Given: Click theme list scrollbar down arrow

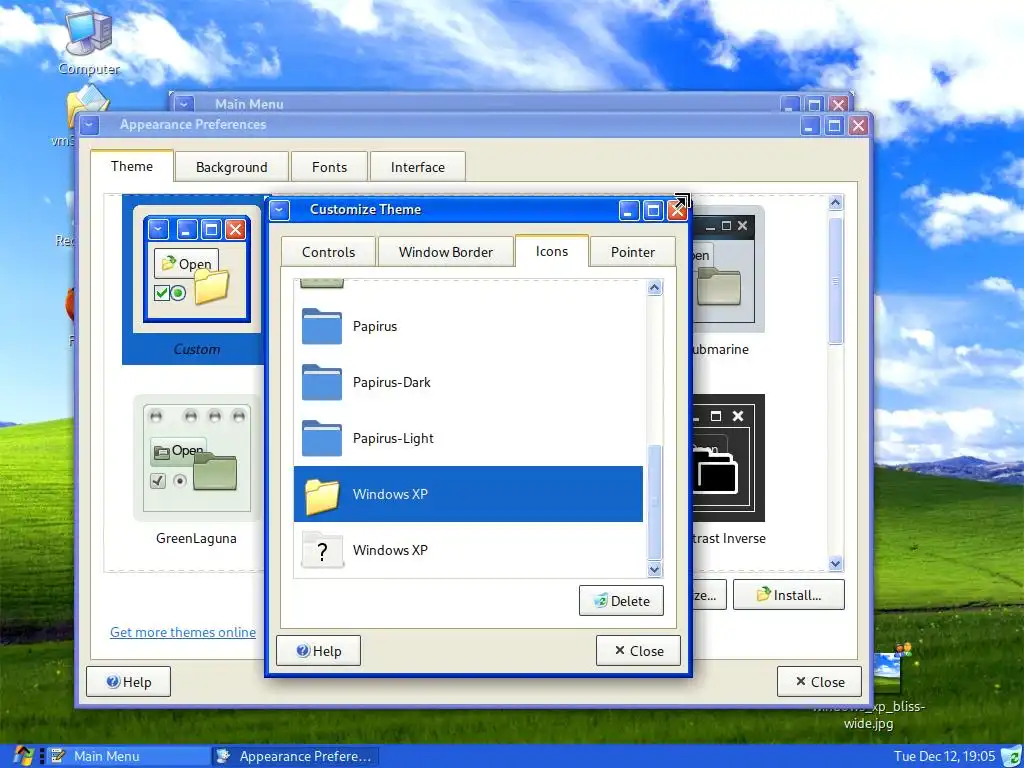Looking at the screenshot, I should (x=835, y=564).
